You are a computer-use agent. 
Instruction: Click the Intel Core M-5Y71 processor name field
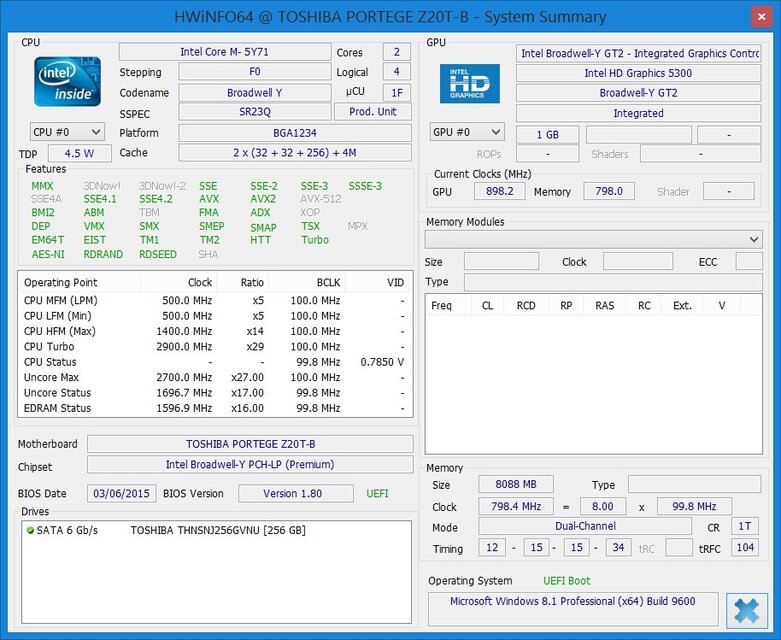[224, 52]
